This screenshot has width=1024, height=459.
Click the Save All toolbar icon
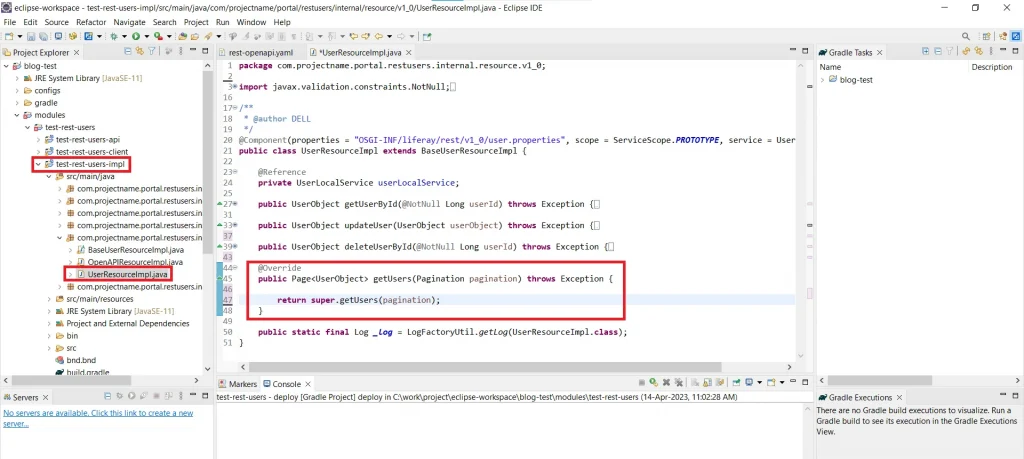(x=43, y=37)
